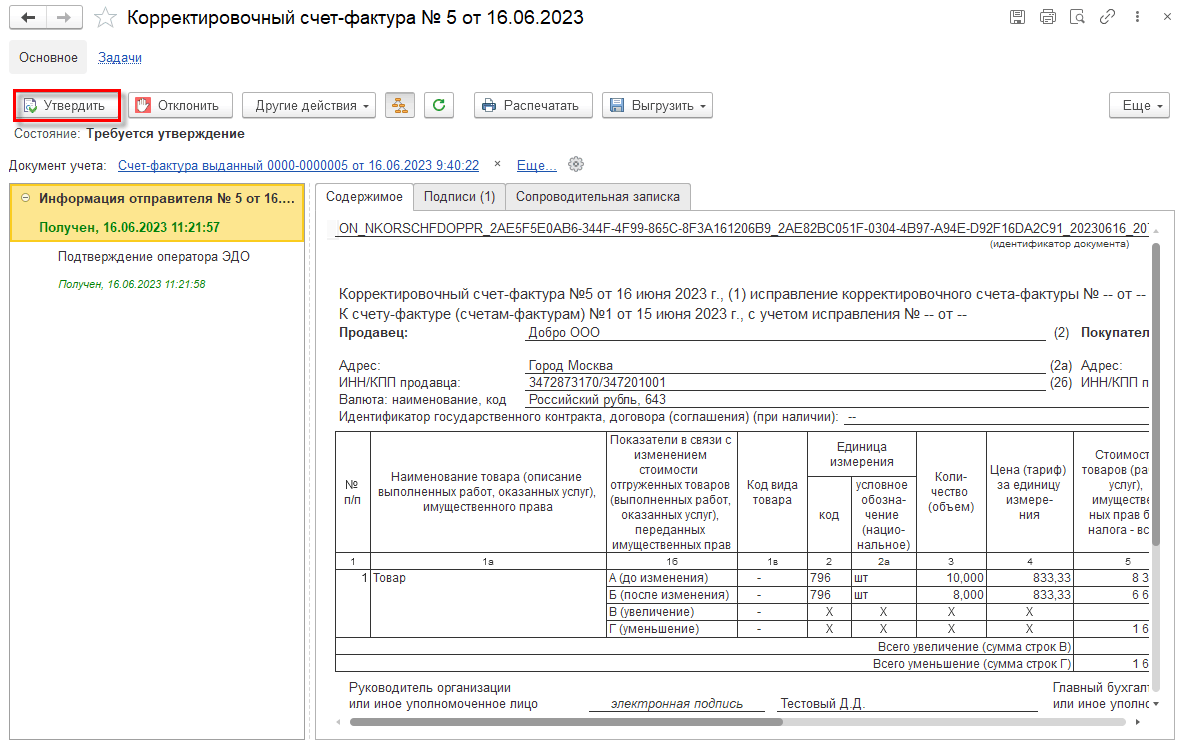This screenshot has width=1194, height=752.
Task: Open the Еще dropdown at right
Action: 1139,105
